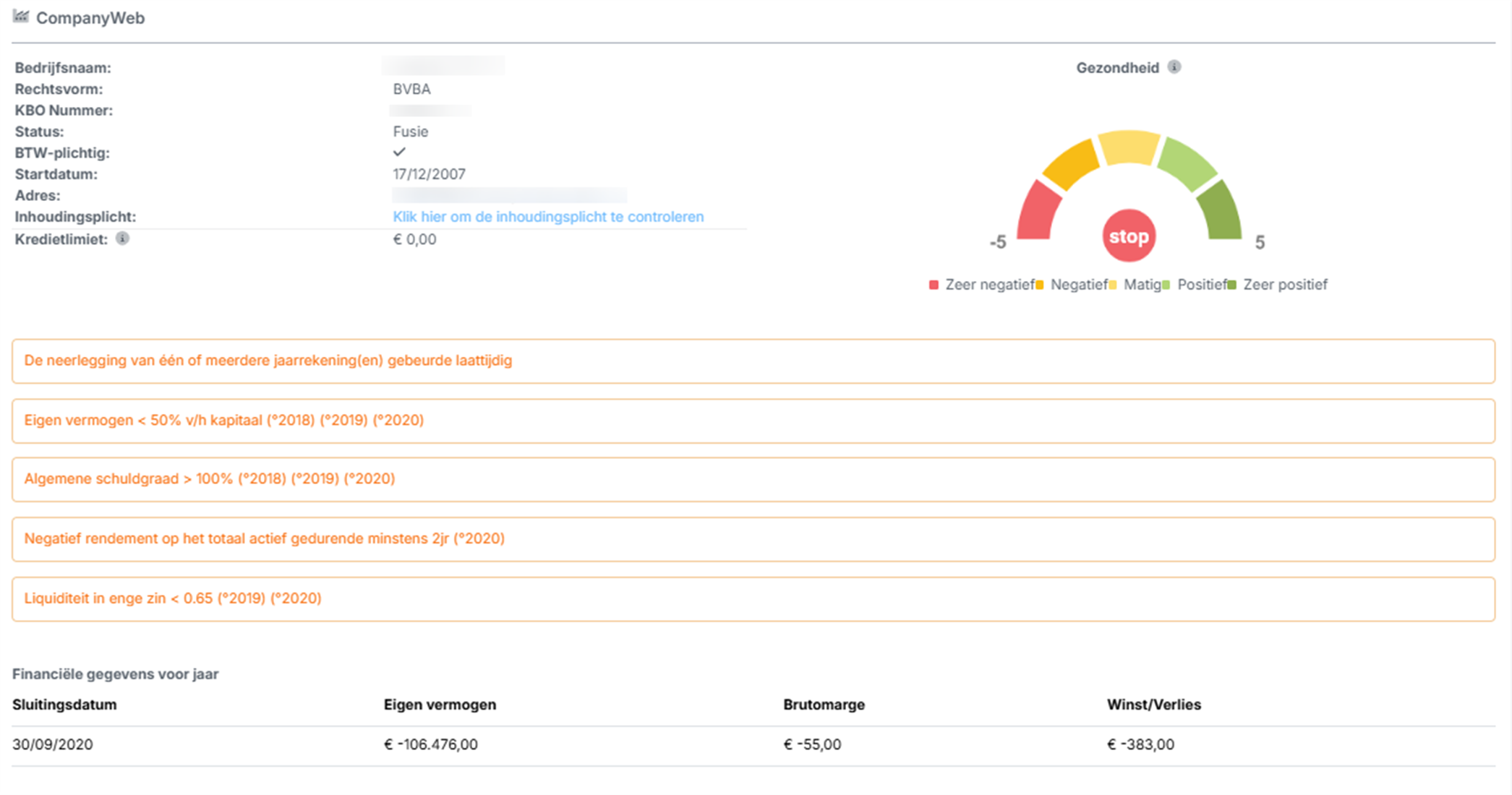Click the Positief legend item
This screenshot has height=795, width=1512.
tap(1201, 285)
